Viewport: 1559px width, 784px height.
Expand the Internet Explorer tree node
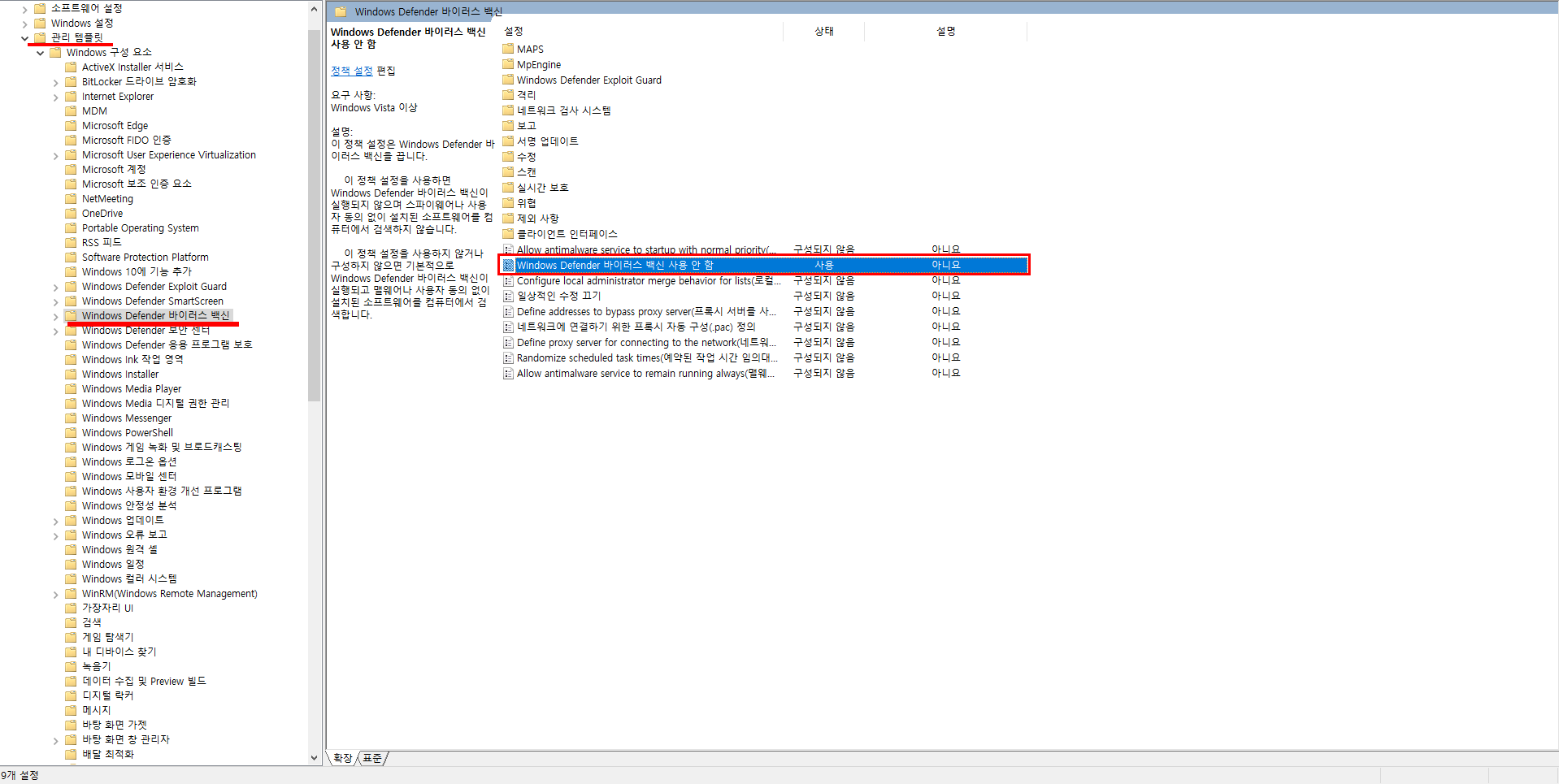(x=55, y=97)
